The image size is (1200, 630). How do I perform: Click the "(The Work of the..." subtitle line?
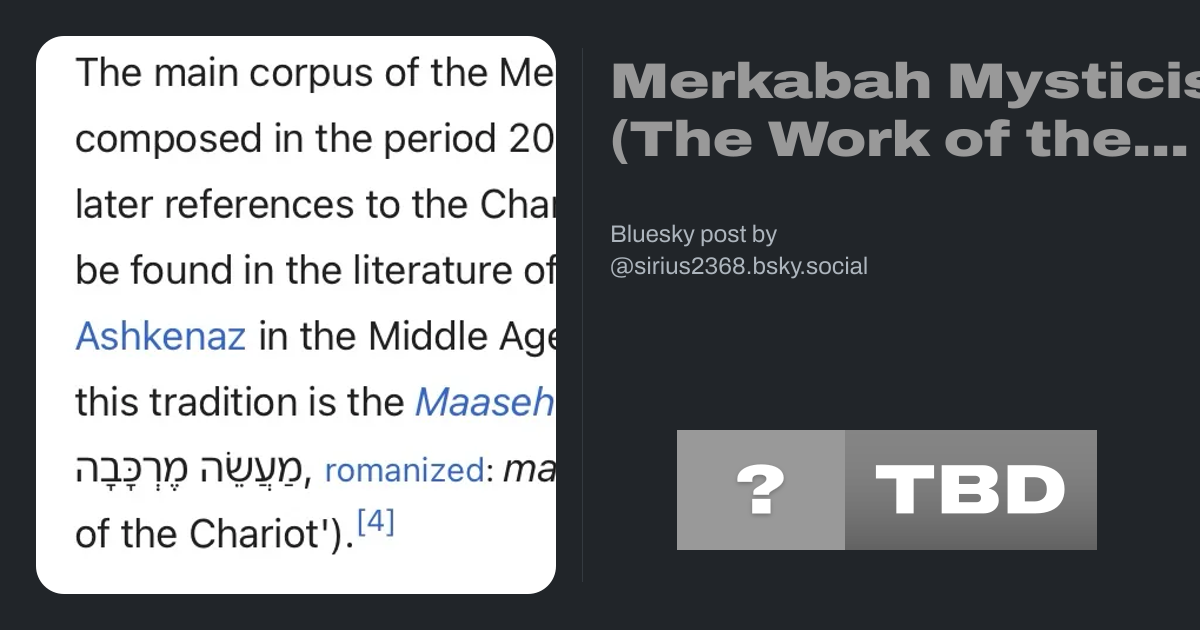point(898,140)
